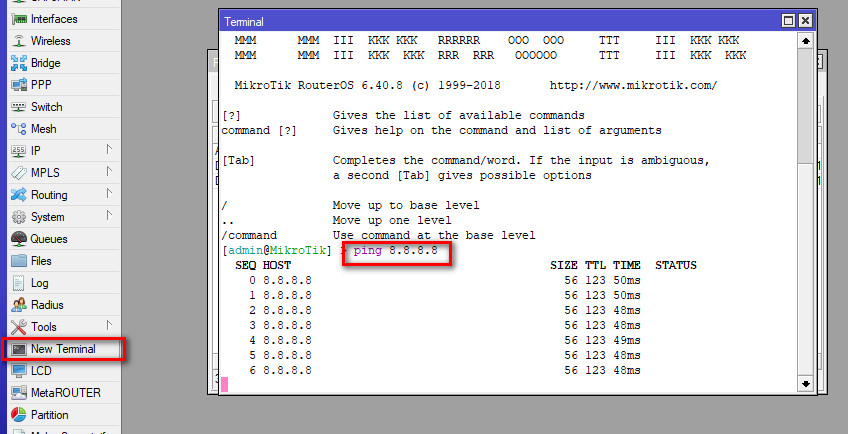Viewport: 848px width, 434px height.
Task: Expand the Routing submenu arrow
Action: (x=109, y=194)
